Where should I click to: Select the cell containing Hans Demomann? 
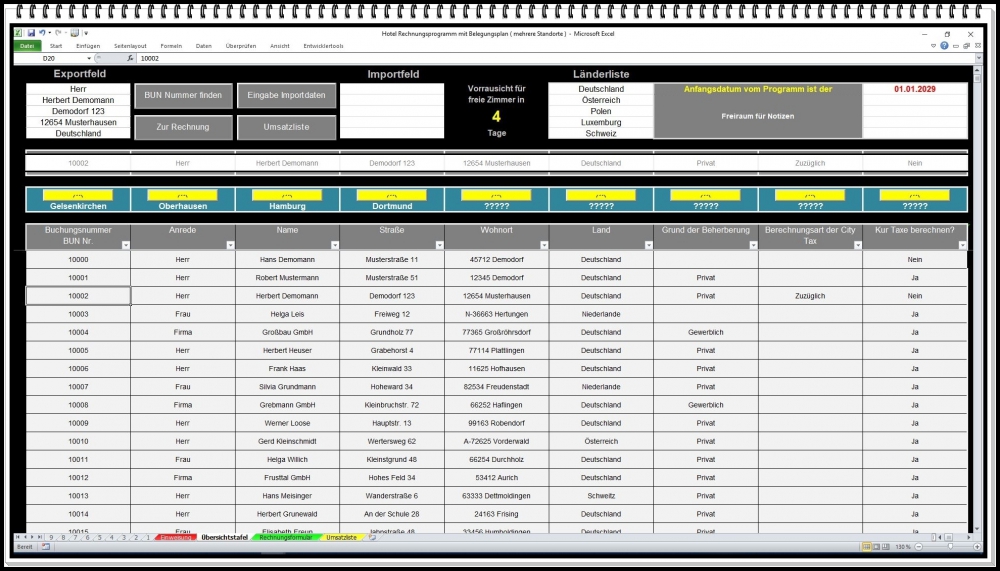(287, 259)
